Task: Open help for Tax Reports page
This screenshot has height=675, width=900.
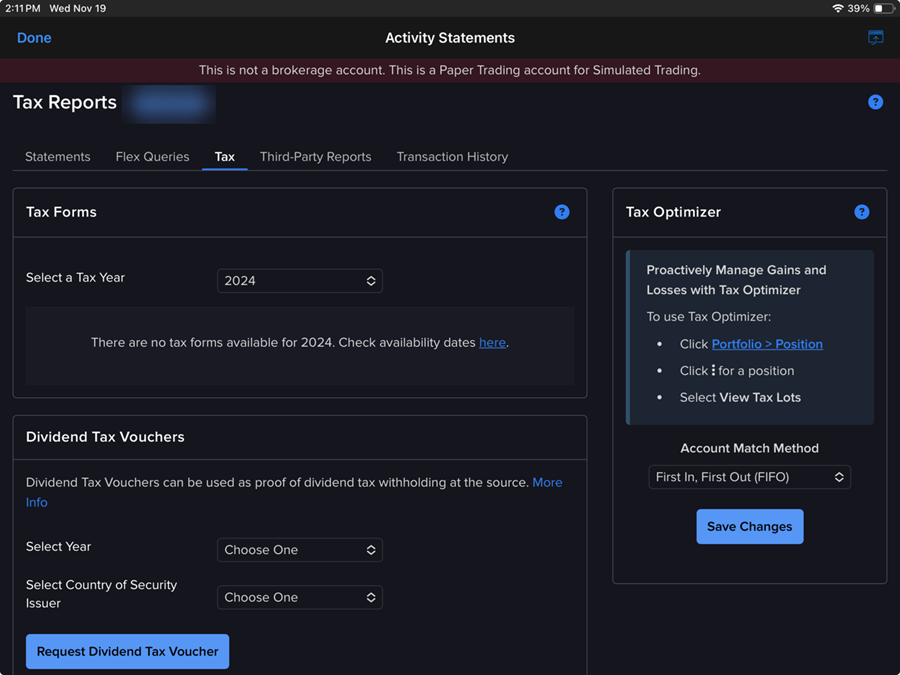Action: 875,102
